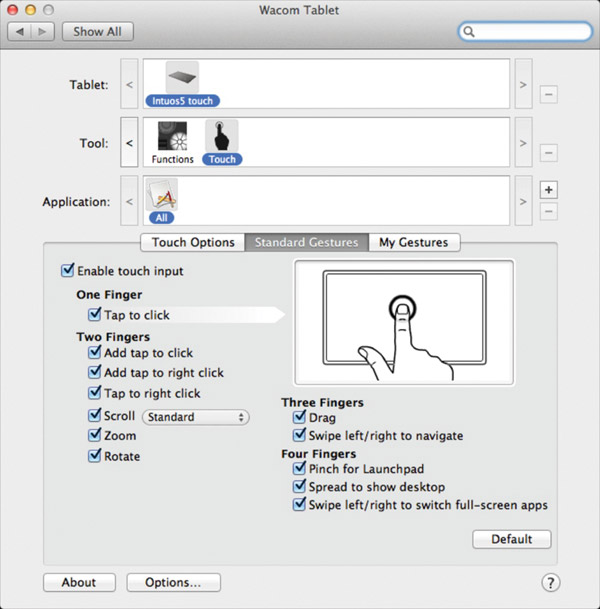Screen dimensions: 600x609
Task: Disable the Zoom gesture checkbox
Action: [95, 435]
